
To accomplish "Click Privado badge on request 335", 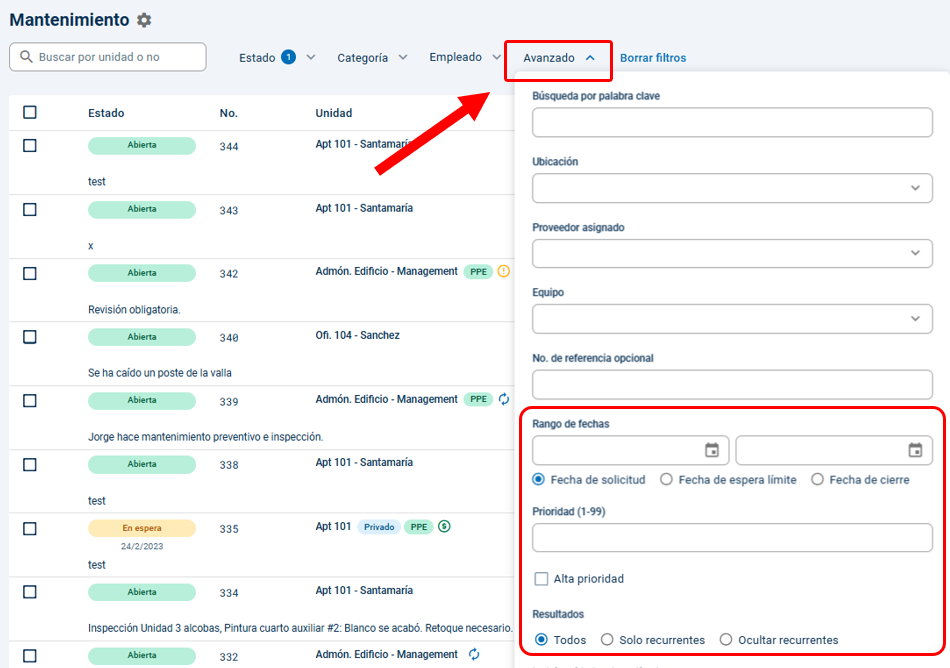I will click(x=379, y=527).
